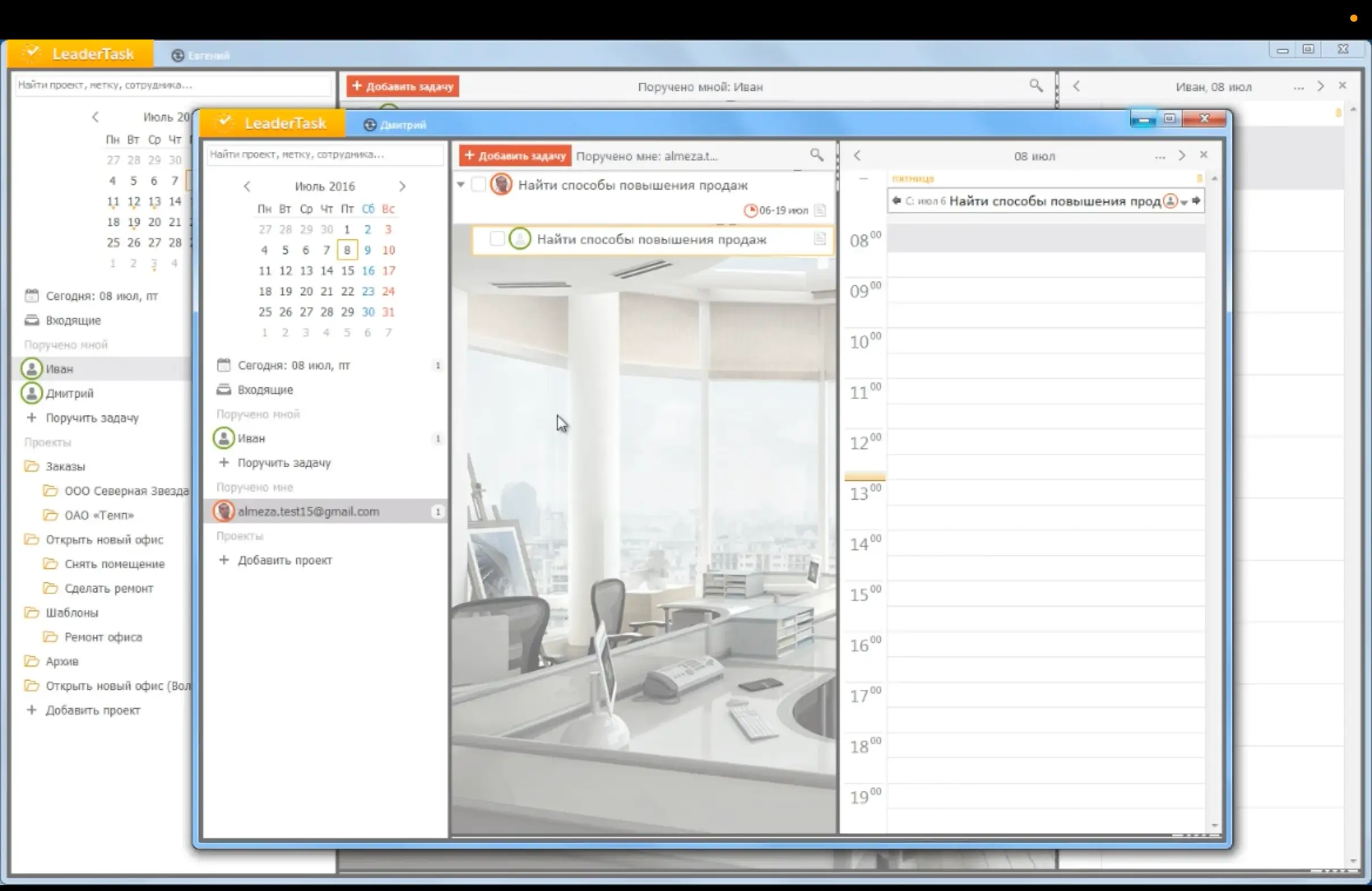Open the three-dots menu in the 08 июл header
Screen dimensions: 1372x891
click(1159, 156)
